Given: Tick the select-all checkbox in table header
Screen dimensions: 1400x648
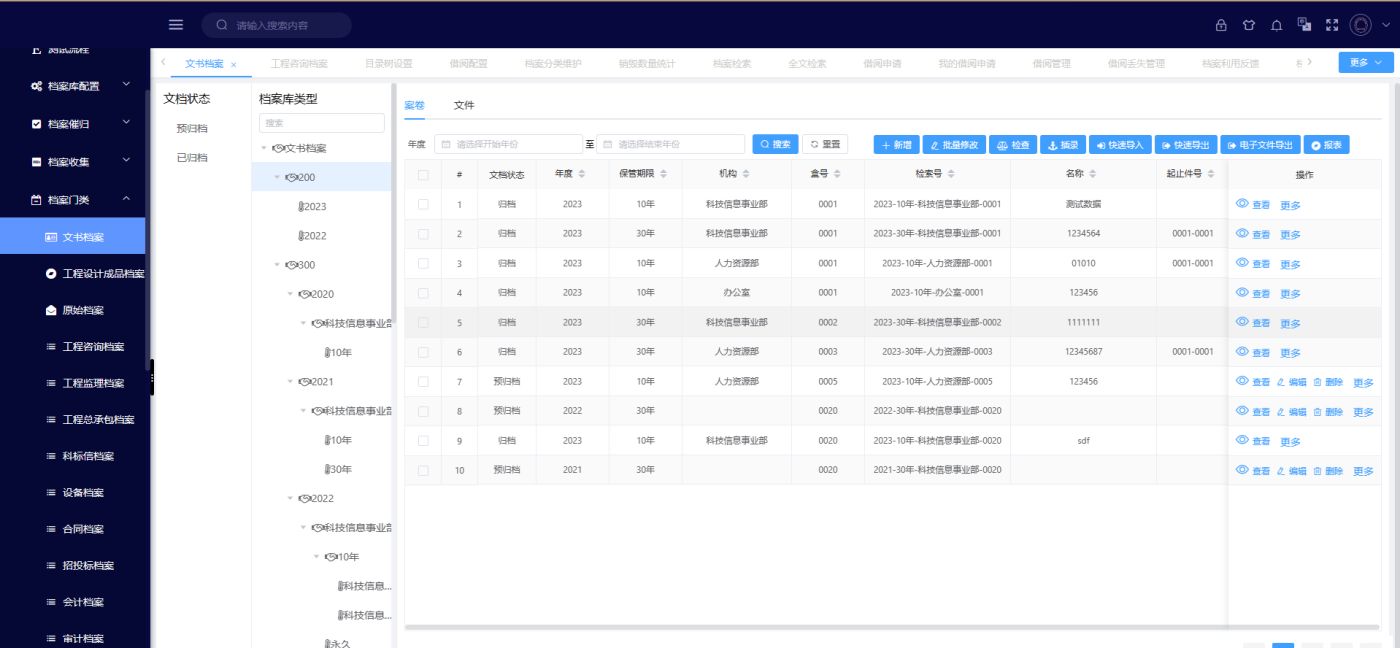Looking at the screenshot, I should pyautogui.click(x=423, y=174).
